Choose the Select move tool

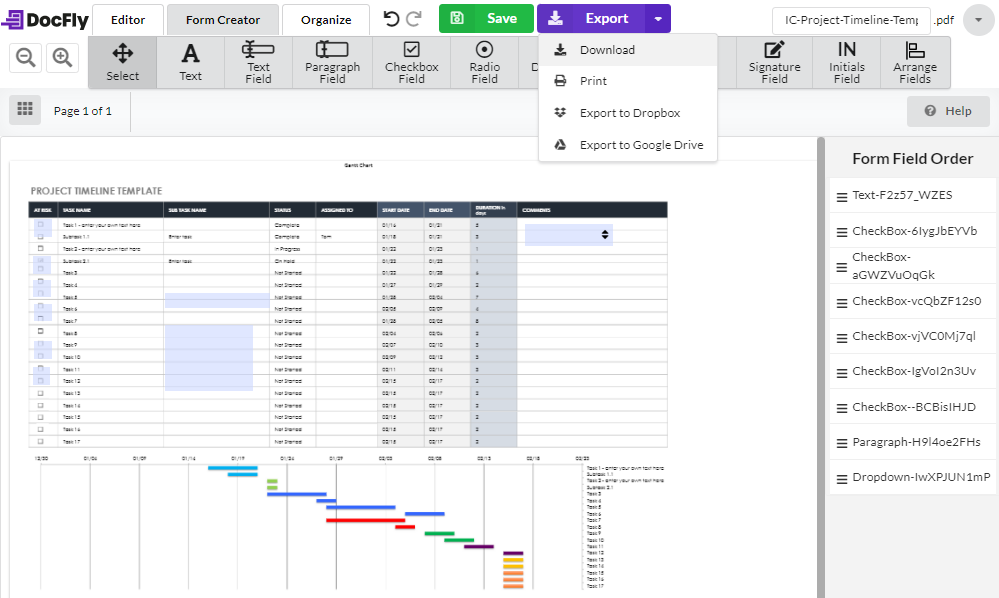click(x=122, y=62)
